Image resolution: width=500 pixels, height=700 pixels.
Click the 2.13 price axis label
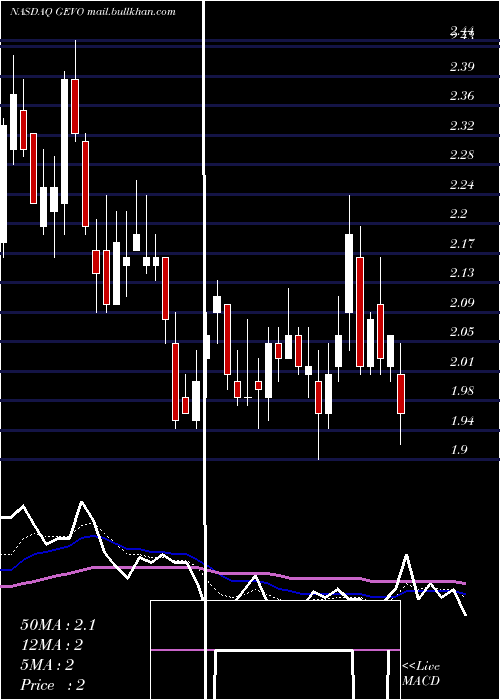[x=462, y=273]
